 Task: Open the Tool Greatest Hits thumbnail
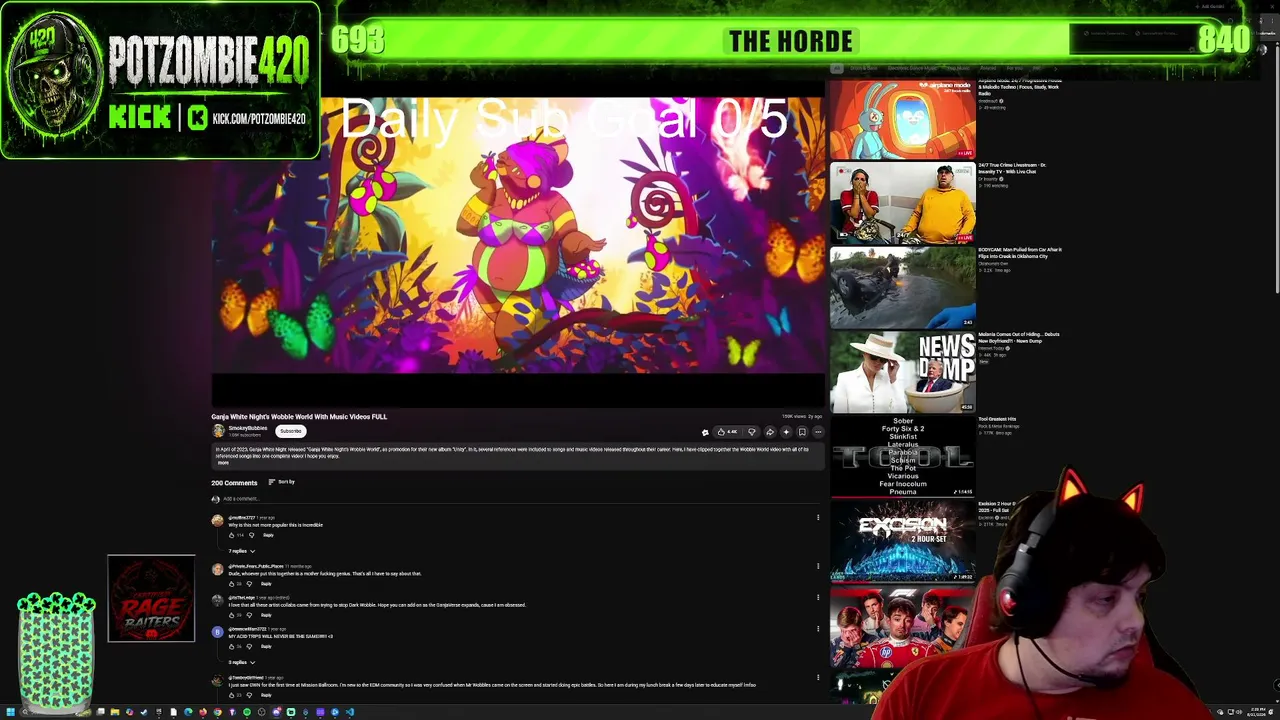coord(902,456)
